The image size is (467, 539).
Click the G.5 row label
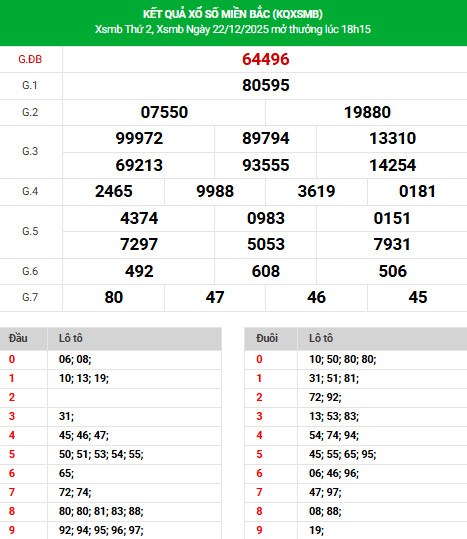coord(30,231)
